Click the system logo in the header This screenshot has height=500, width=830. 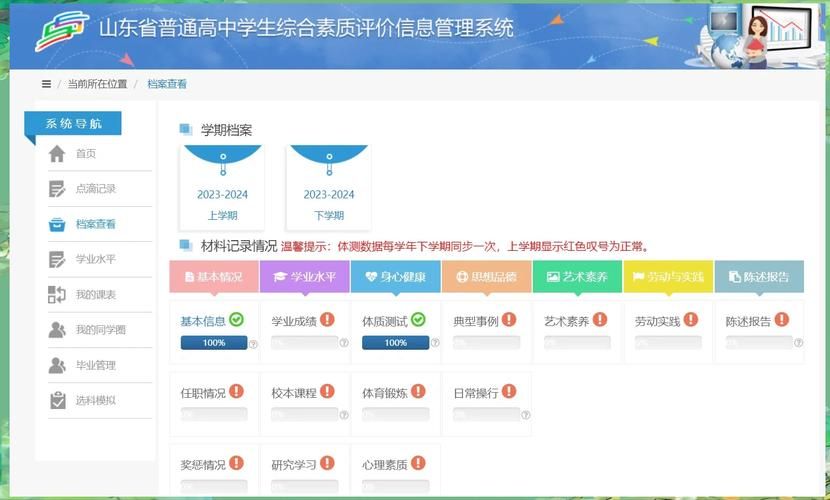62,30
